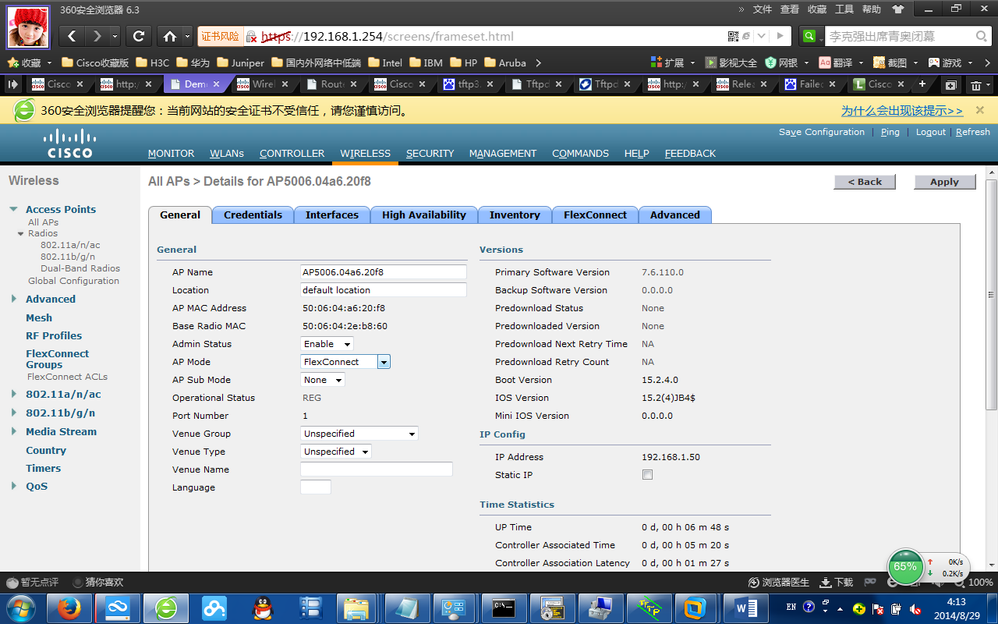Image resolution: width=998 pixels, height=624 pixels.
Task: Click the Location input field
Action: click(383, 290)
